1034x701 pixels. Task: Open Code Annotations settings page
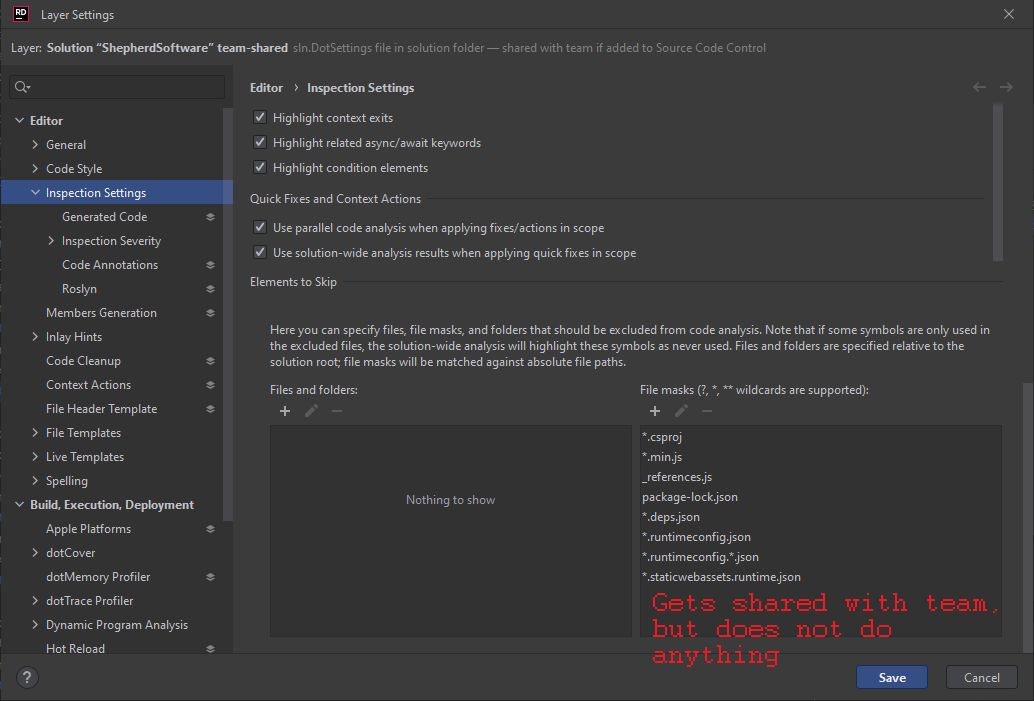point(110,265)
